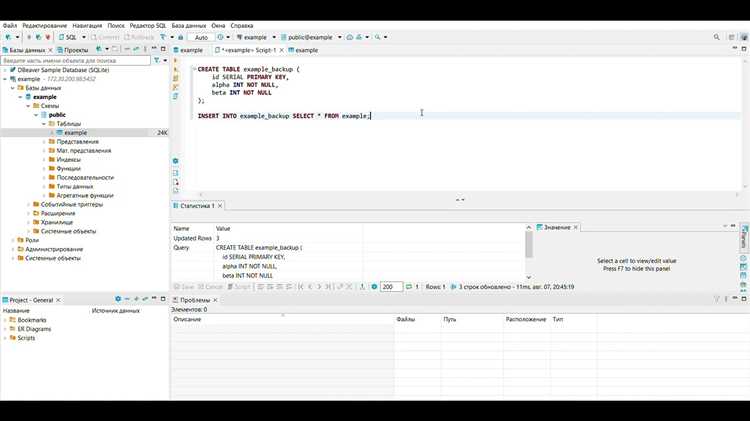Select the Администрирование folder
This screenshot has height=421, width=750.
[54, 249]
